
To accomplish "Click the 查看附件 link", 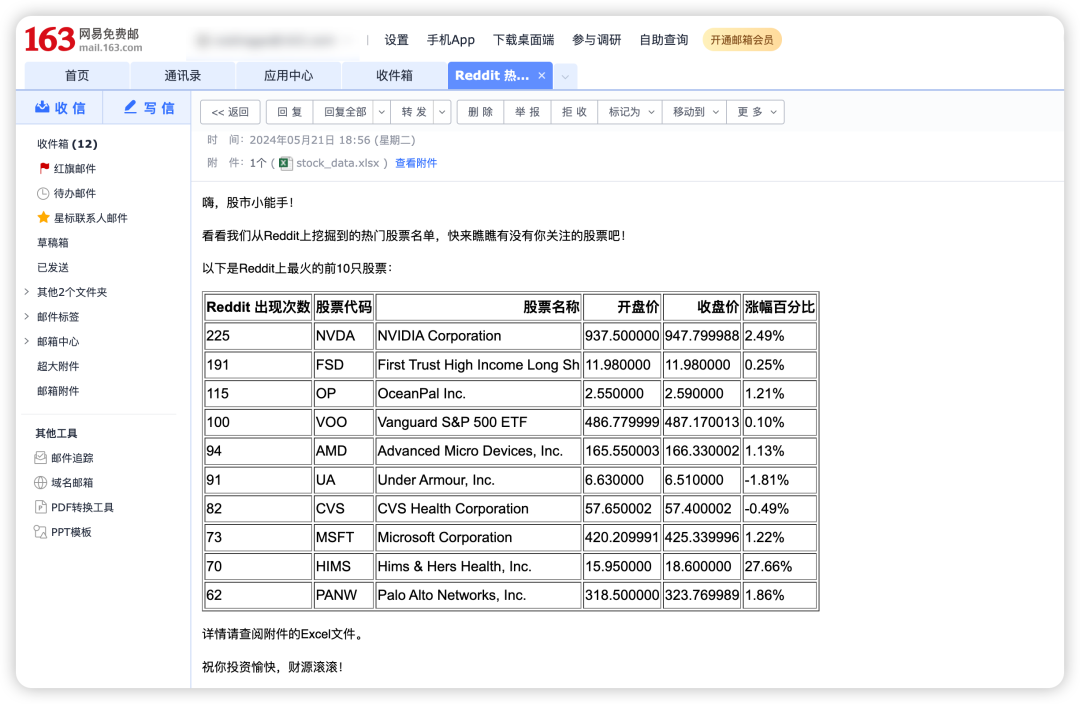I will point(416,163).
